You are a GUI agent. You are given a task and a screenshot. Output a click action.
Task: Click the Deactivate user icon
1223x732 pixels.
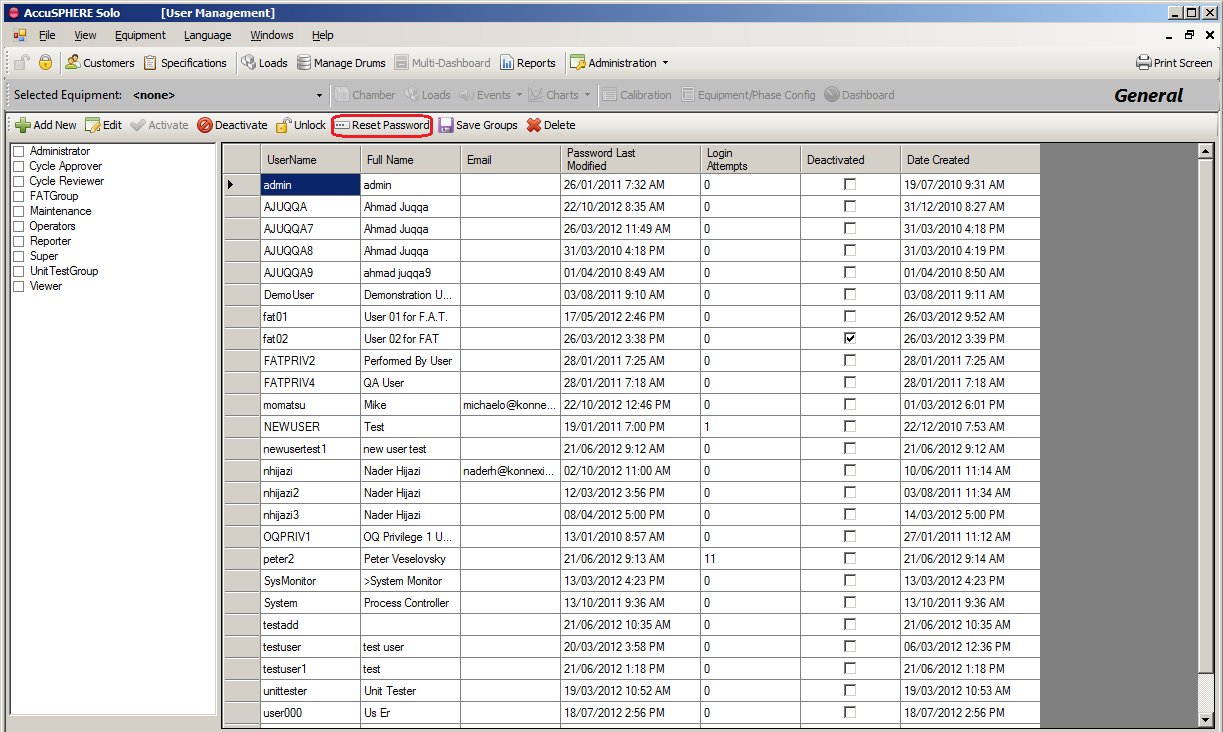pos(205,125)
